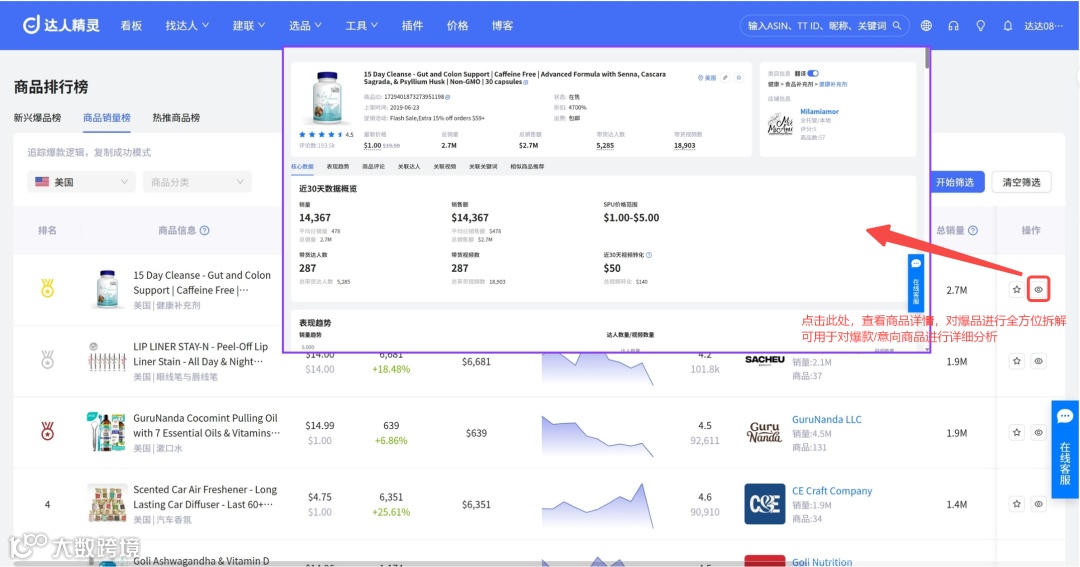Image resolution: width=1080 pixels, height=567 pixels.
Task: Click the Guru Nanda shop logo
Action: [x=765, y=432]
